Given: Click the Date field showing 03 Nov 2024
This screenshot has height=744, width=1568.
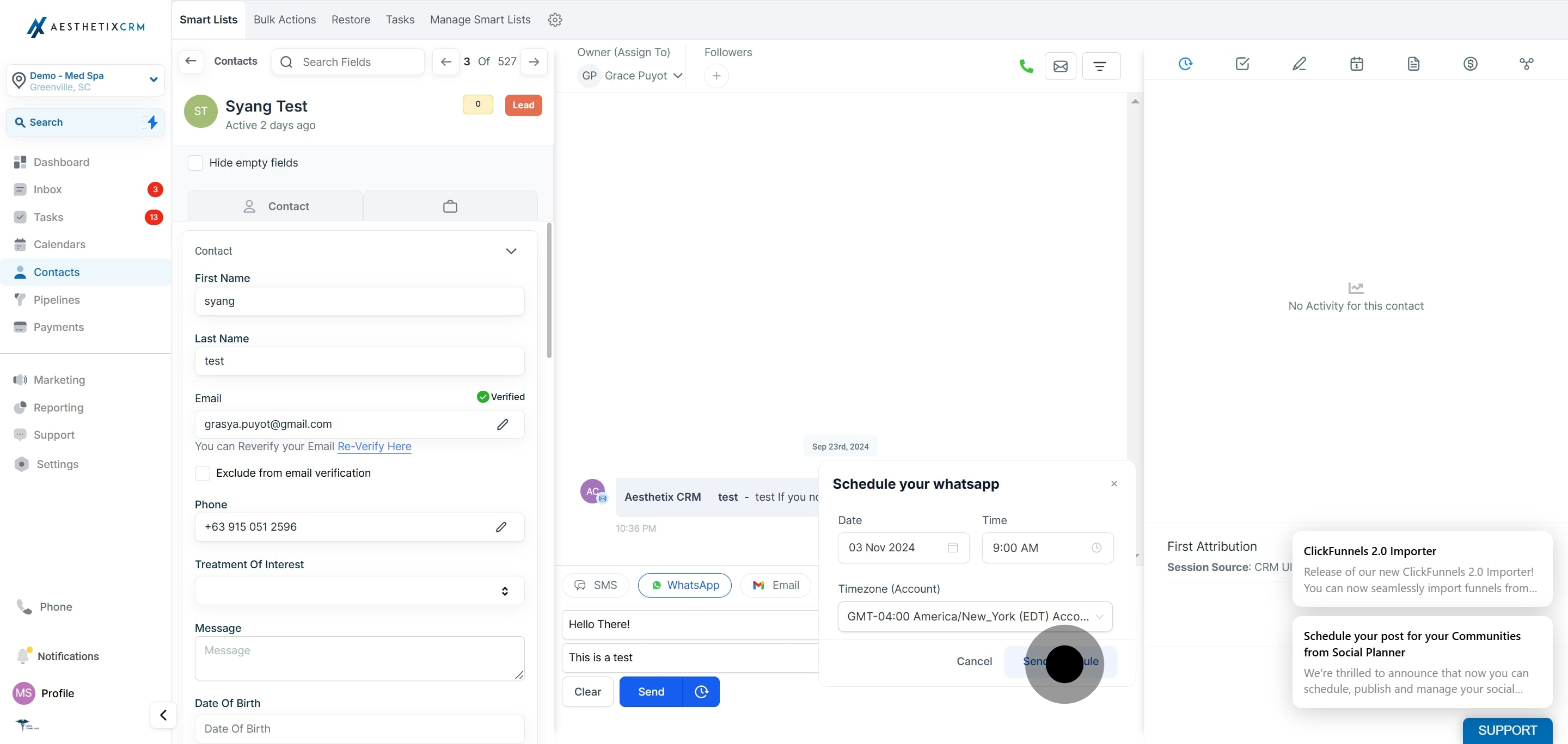Looking at the screenshot, I should (x=903, y=548).
